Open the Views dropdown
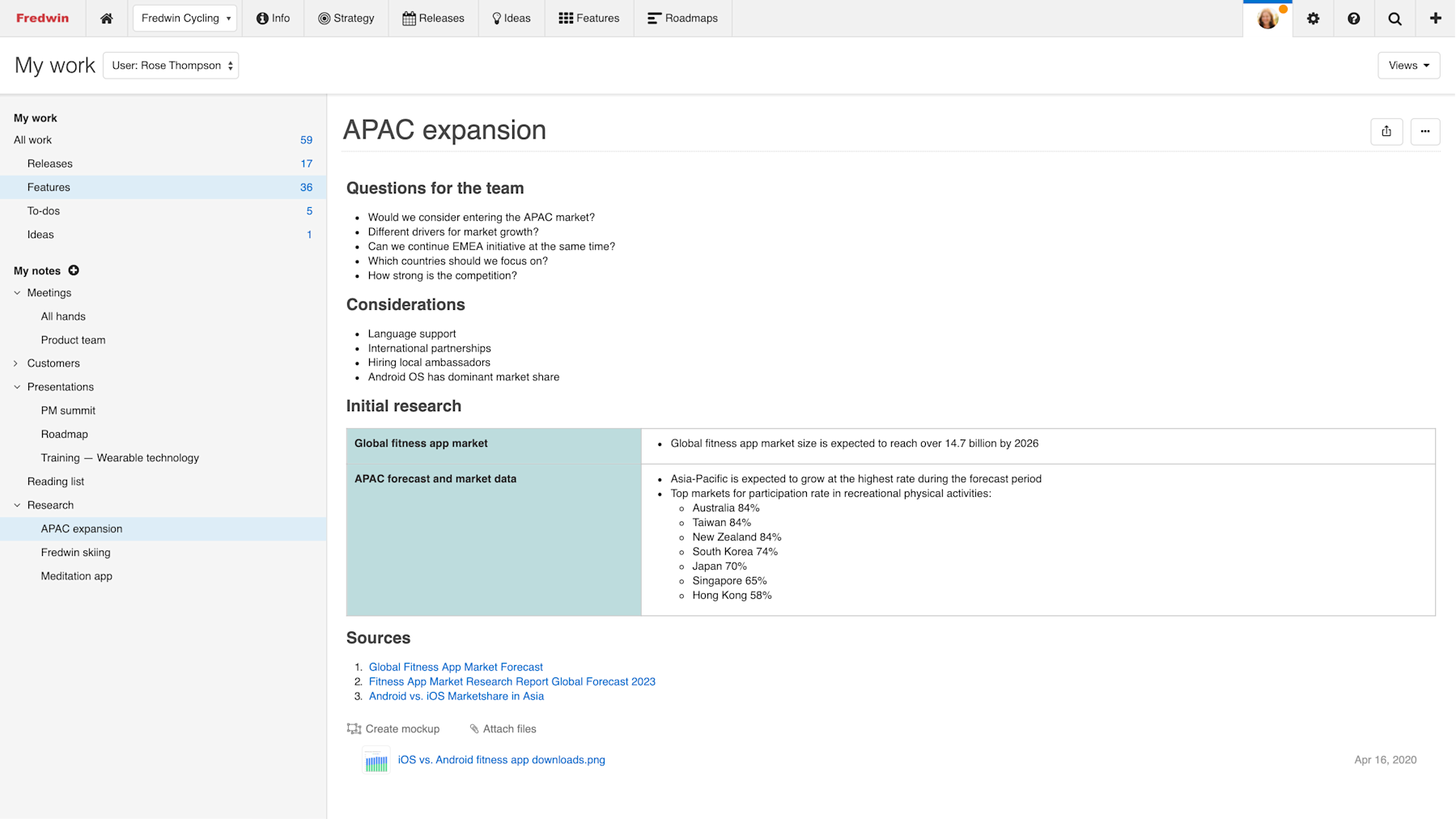 point(1408,65)
